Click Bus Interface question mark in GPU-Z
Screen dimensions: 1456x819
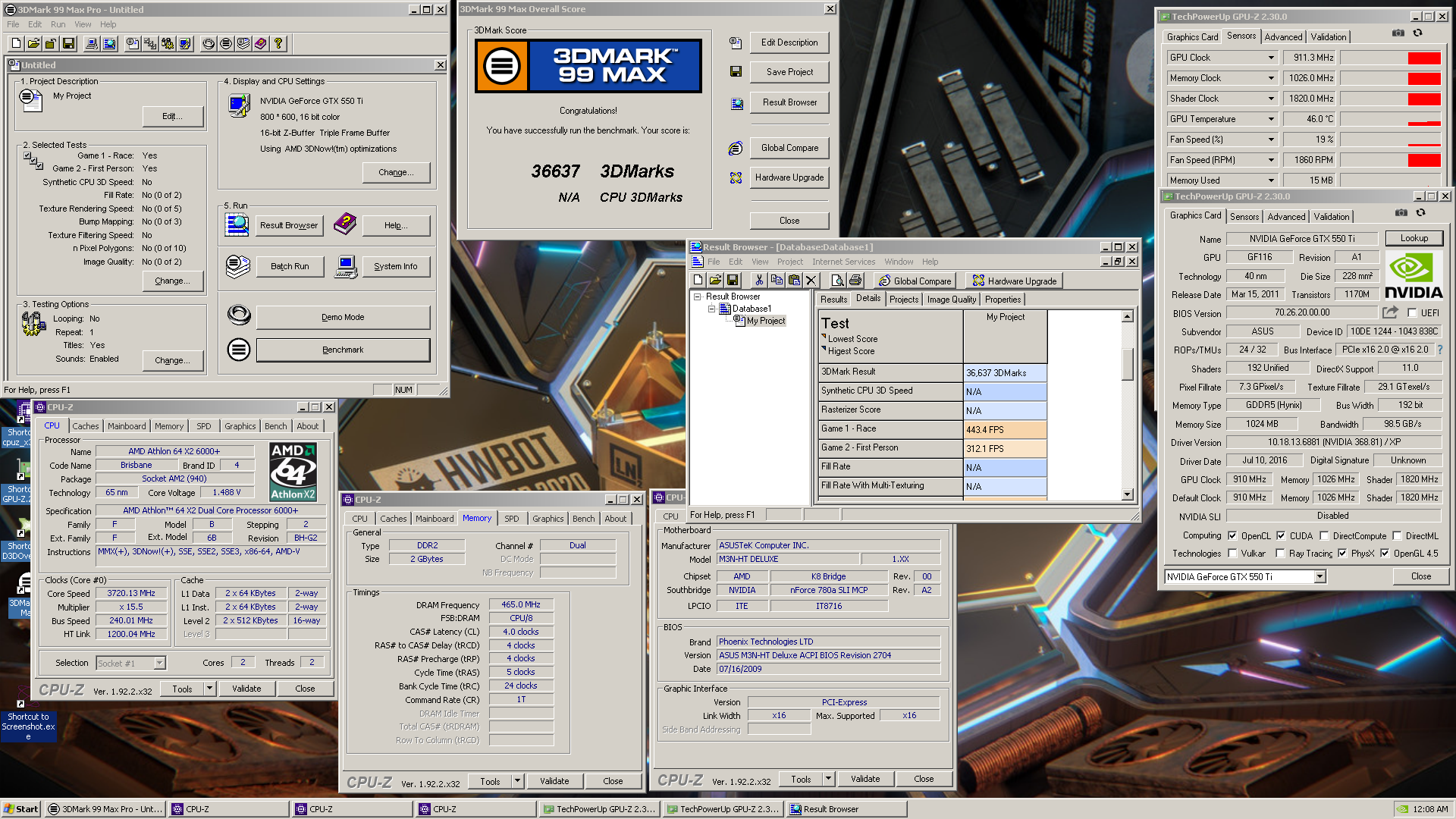pos(1440,350)
